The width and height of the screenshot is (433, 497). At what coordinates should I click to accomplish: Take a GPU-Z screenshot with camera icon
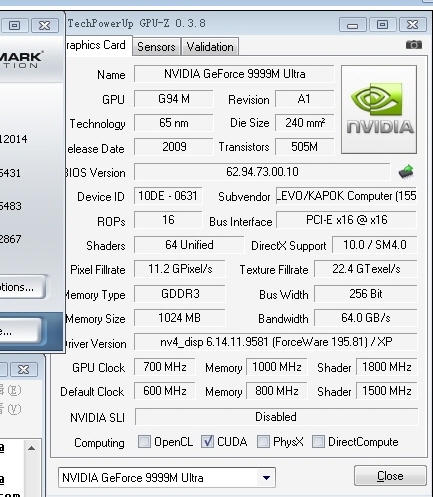(x=414, y=44)
